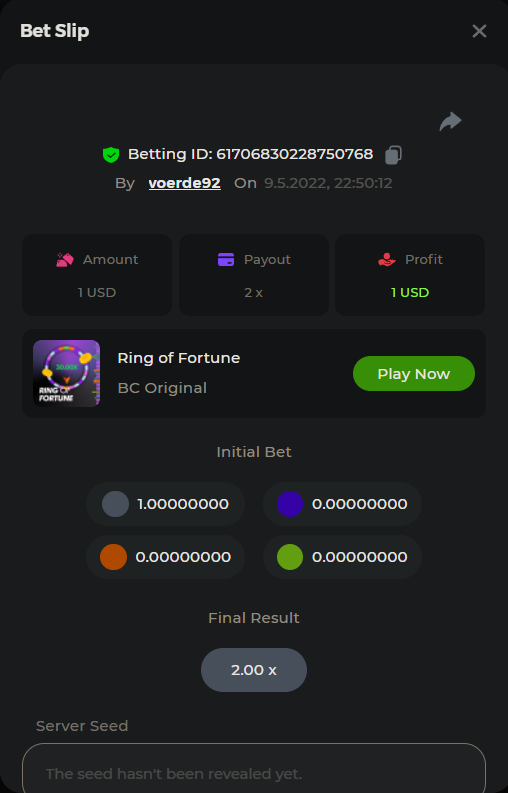Select the gray color bet circle
Image resolution: width=508 pixels, height=793 pixels.
click(115, 504)
